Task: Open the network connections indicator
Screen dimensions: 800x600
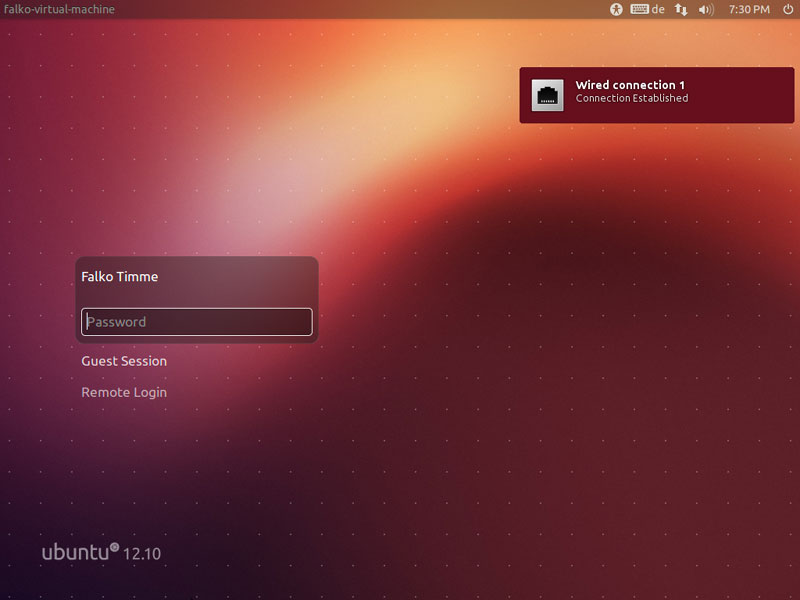Action: (681, 9)
